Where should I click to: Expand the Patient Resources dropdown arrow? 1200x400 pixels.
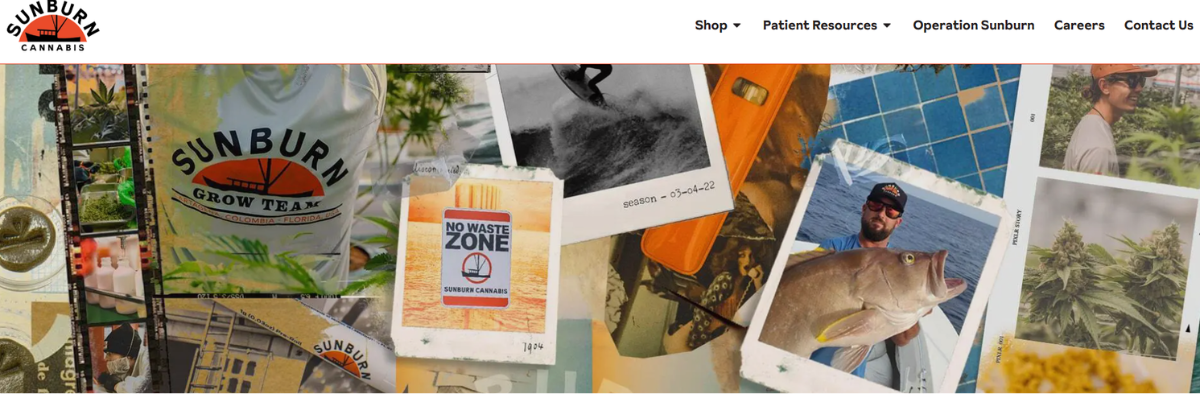click(x=887, y=26)
